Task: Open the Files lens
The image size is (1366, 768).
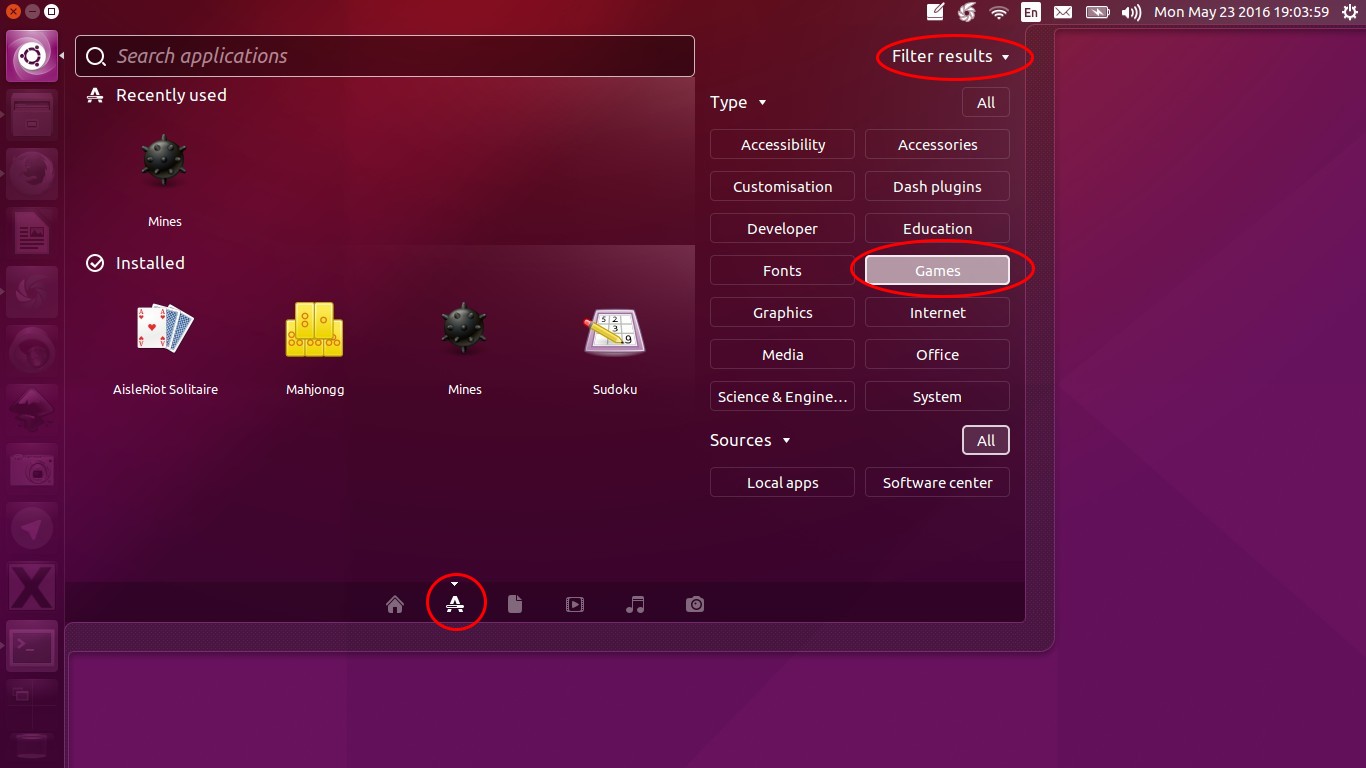Action: click(515, 604)
